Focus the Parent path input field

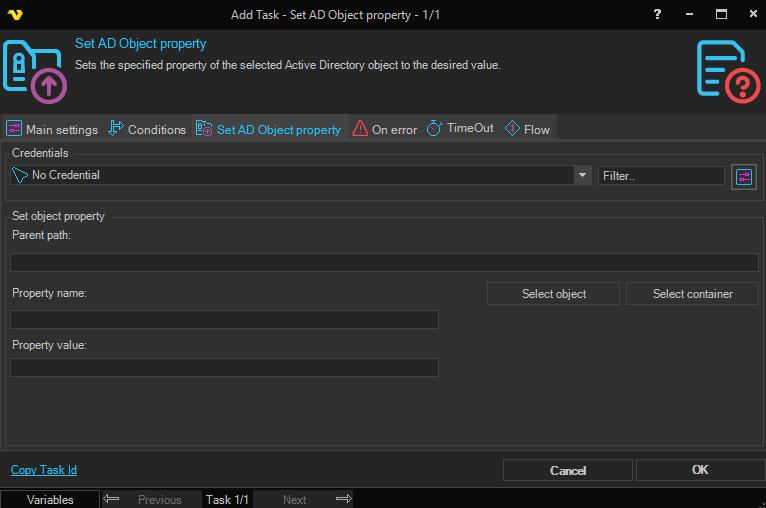tap(384, 262)
